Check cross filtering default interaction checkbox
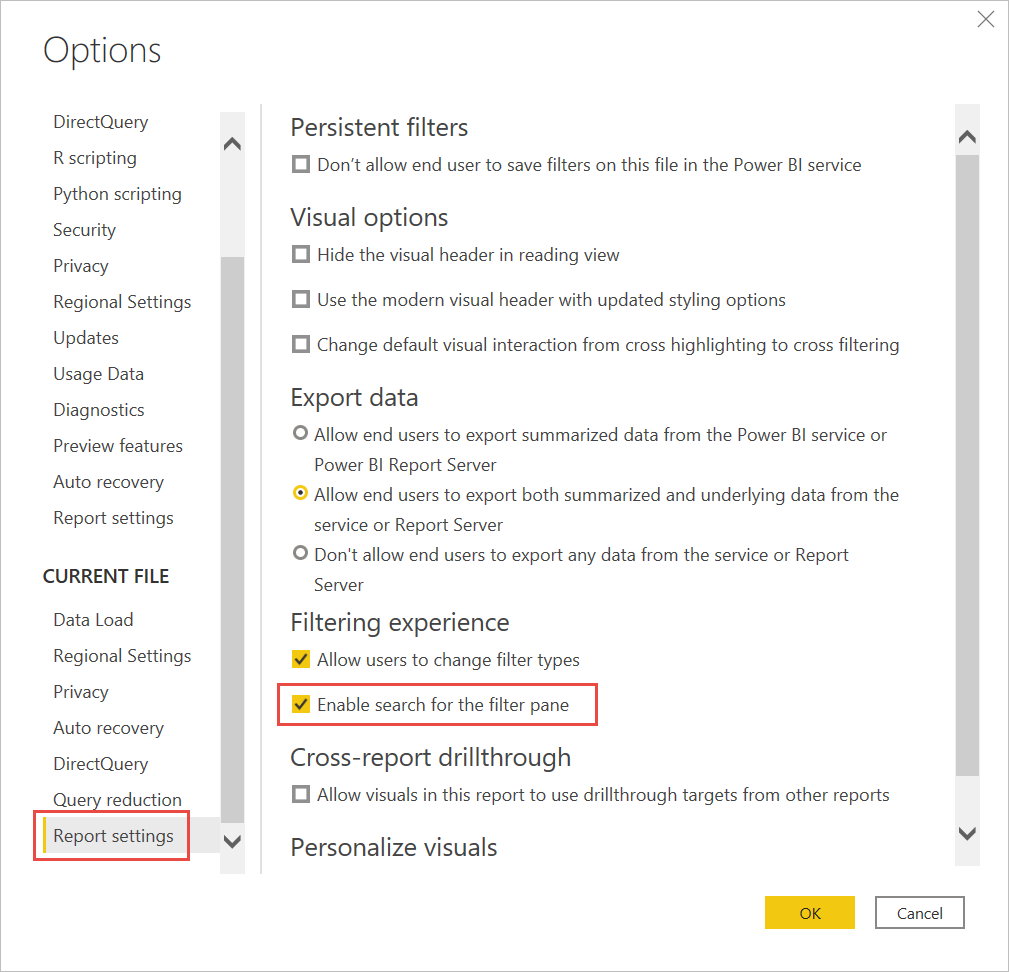 click(x=301, y=345)
